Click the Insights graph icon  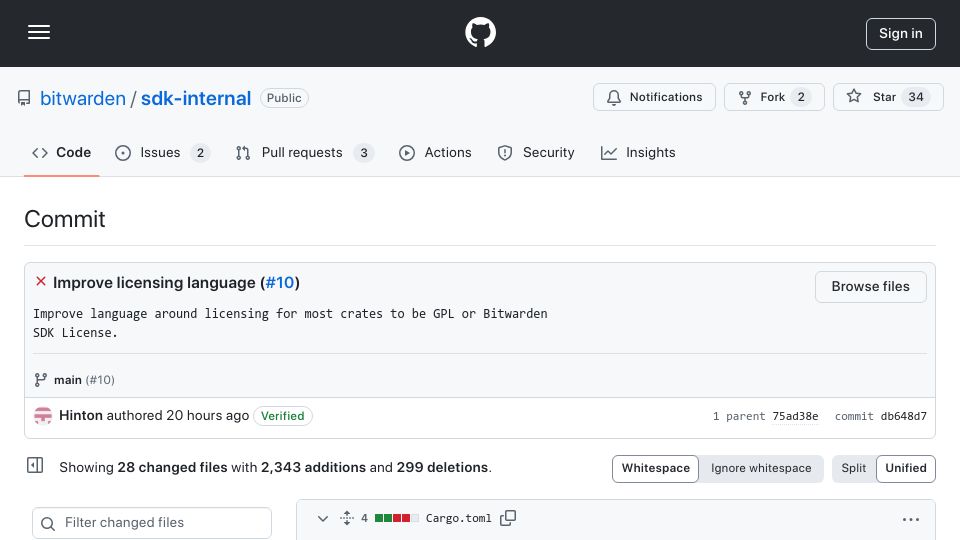tap(609, 153)
